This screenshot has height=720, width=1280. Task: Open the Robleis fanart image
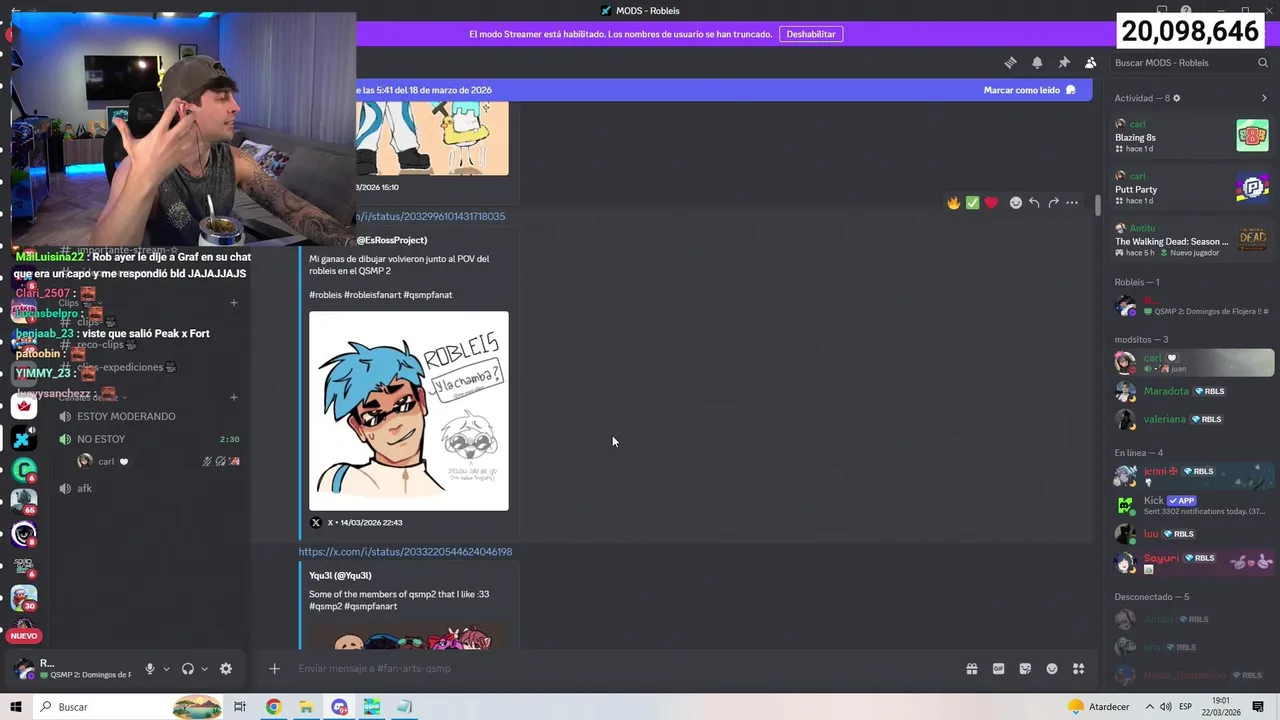click(x=408, y=411)
